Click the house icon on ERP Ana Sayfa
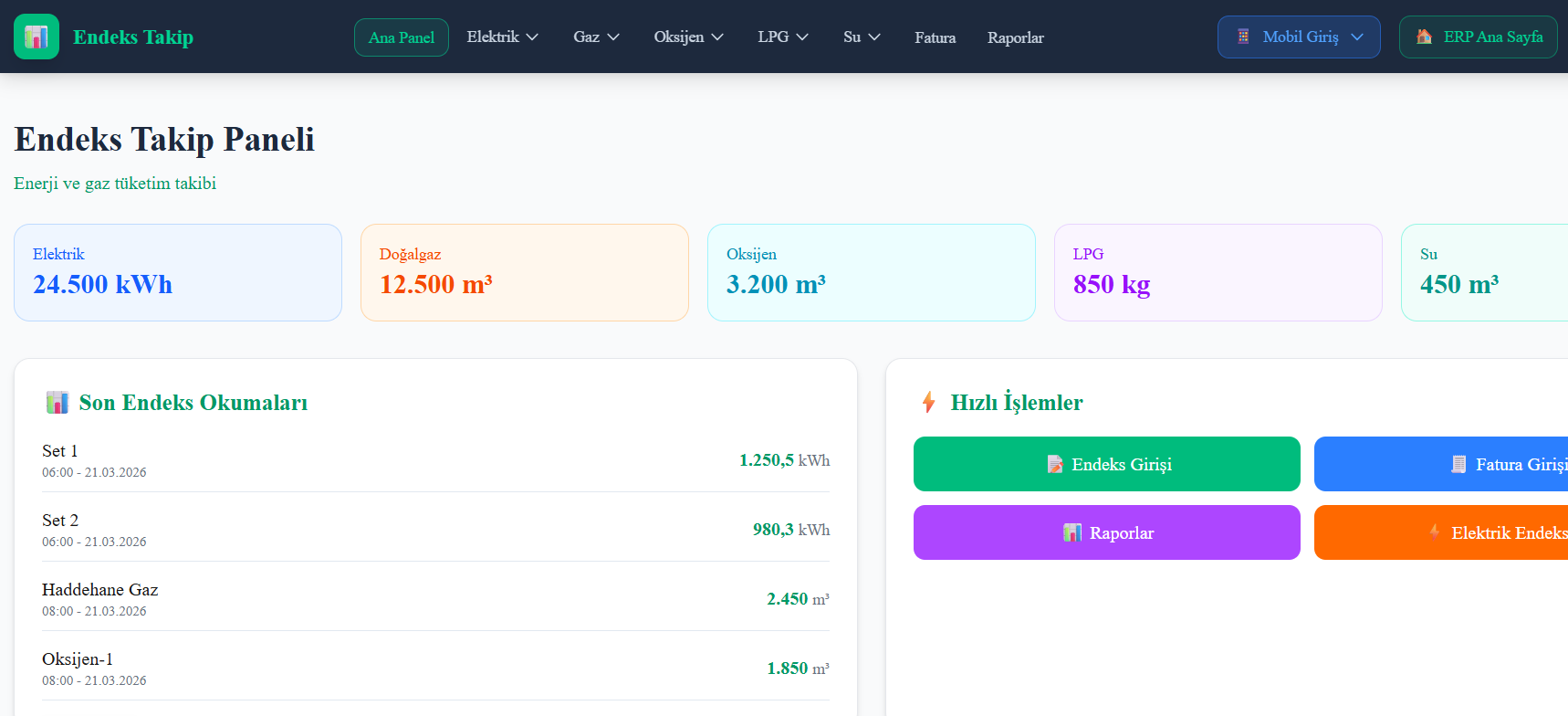 tap(1424, 37)
